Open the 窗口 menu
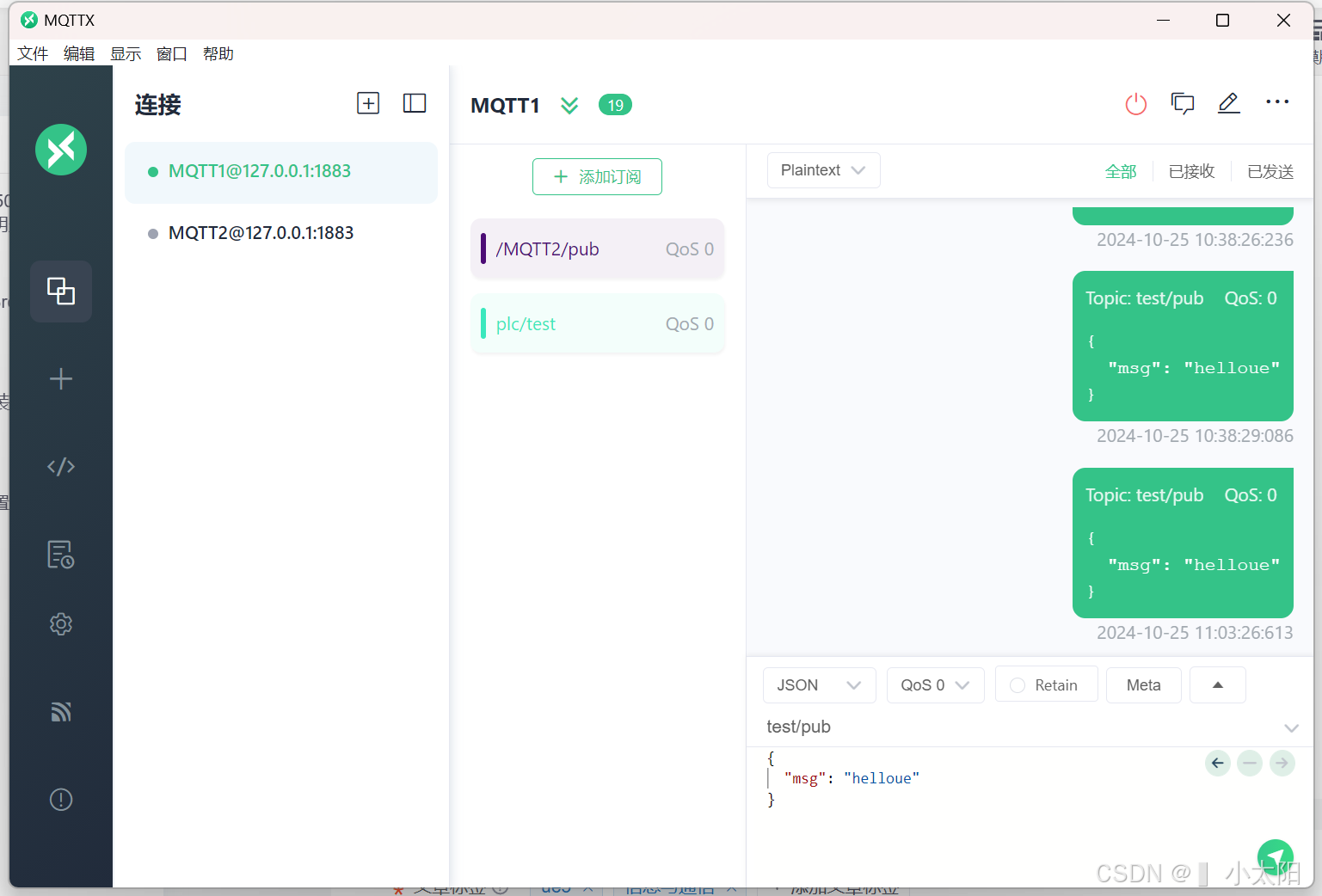Screen dimensions: 1322x896 pyautogui.click(x=172, y=53)
